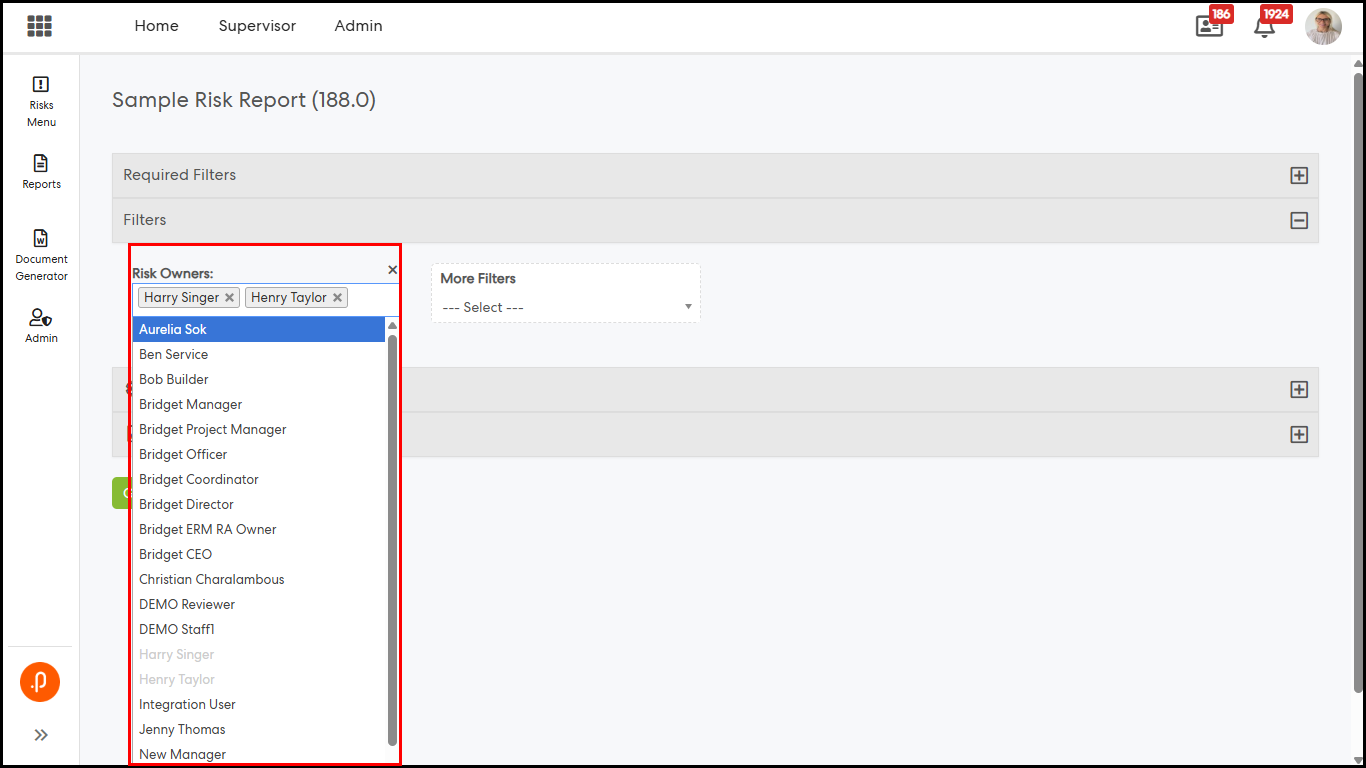The height and width of the screenshot is (768, 1366).
Task: Go to the Home menu
Action: pyautogui.click(x=156, y=26)
